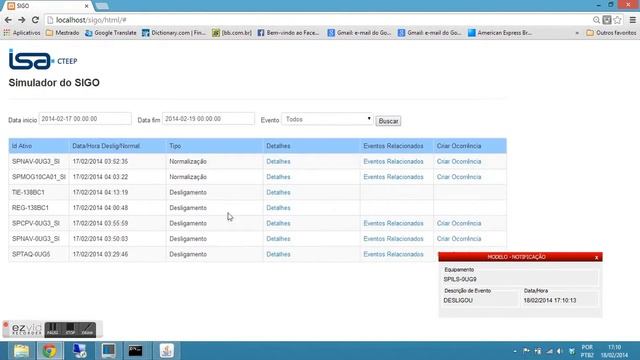Click the Chrome icon in the taskbar
The width and height of the screenshot is (640, 360).
click(x=49, y=351)
